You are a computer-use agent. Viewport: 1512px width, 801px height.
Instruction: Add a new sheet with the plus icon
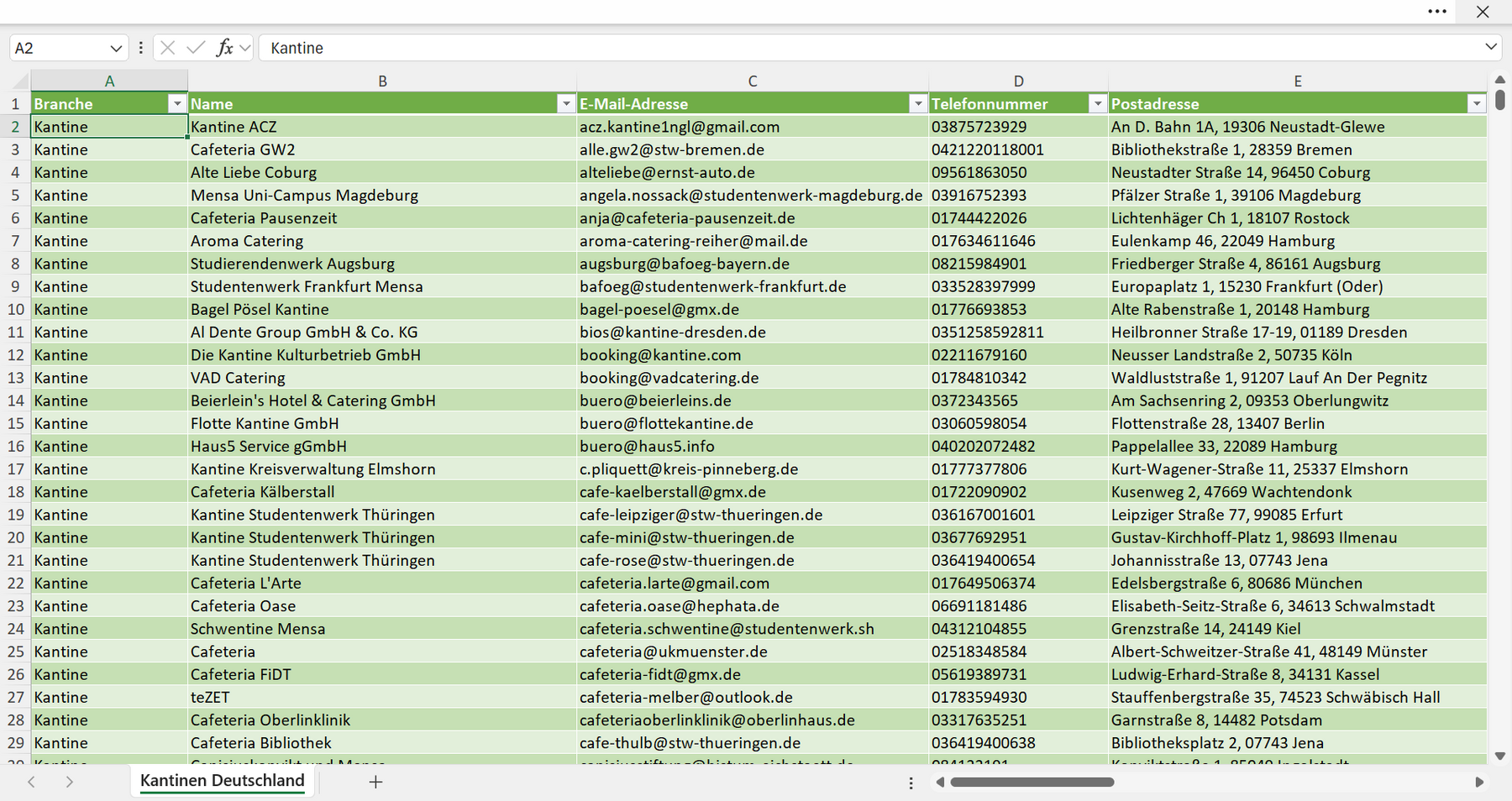(x=375, y=782)
